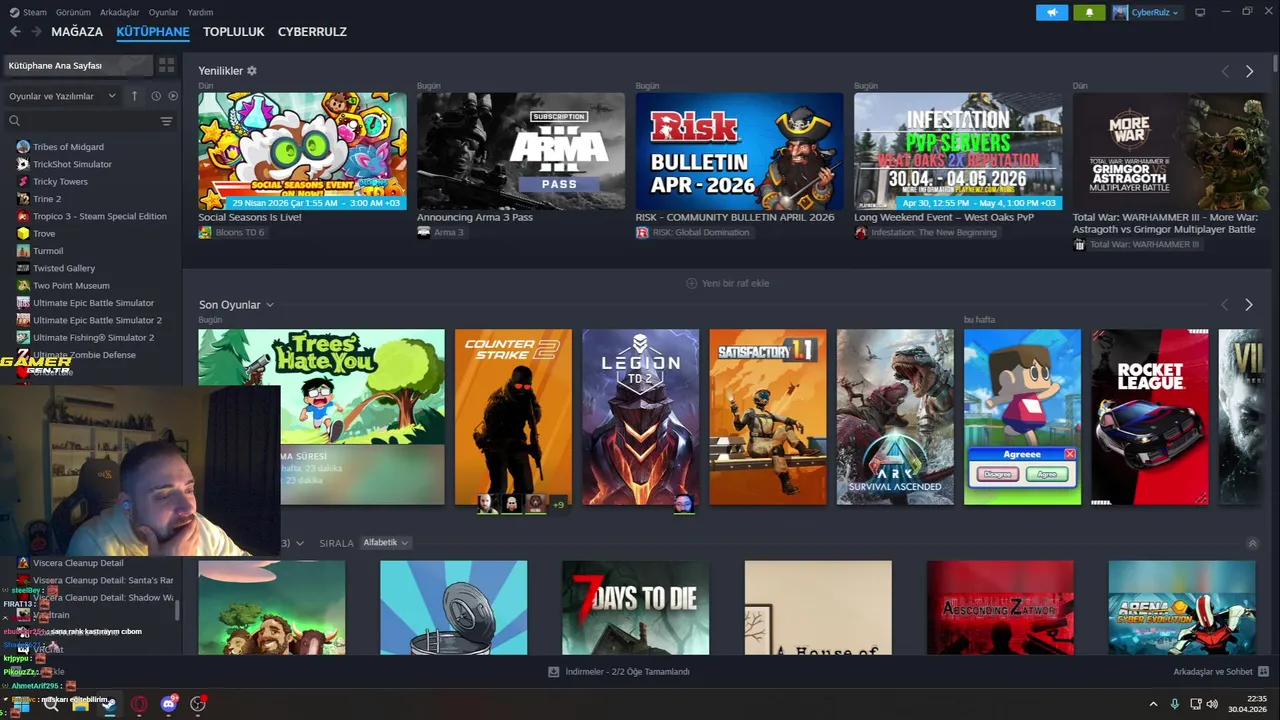Open the announcements megaphone button
This screenshot has height=720, width=1280.
point(1052,12)
